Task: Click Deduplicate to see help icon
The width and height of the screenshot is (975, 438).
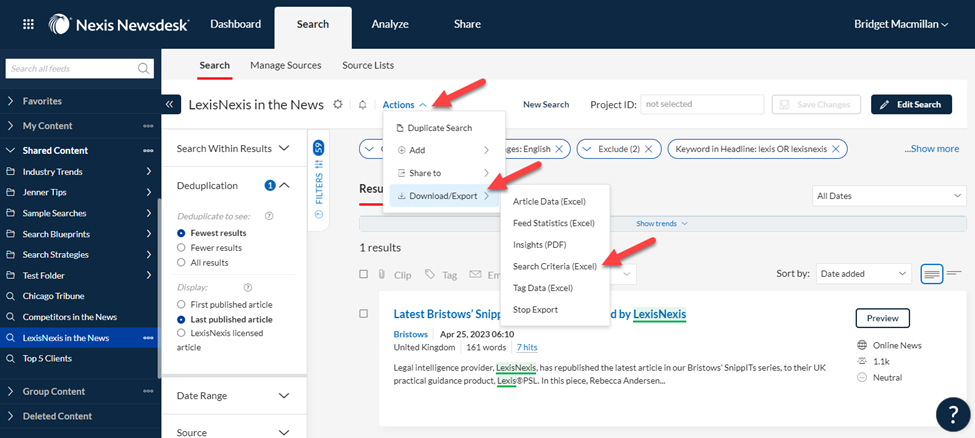Action: tap(269, 217)
